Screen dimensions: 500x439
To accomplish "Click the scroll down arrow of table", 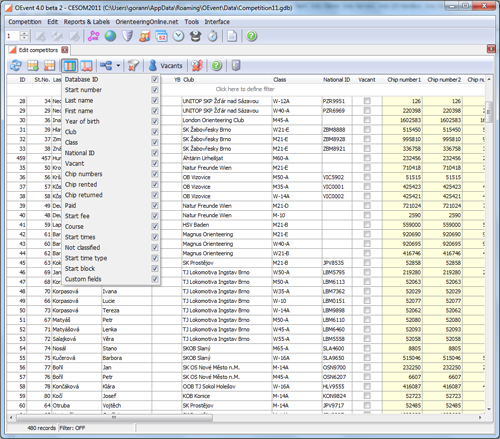I will [489, 409].
